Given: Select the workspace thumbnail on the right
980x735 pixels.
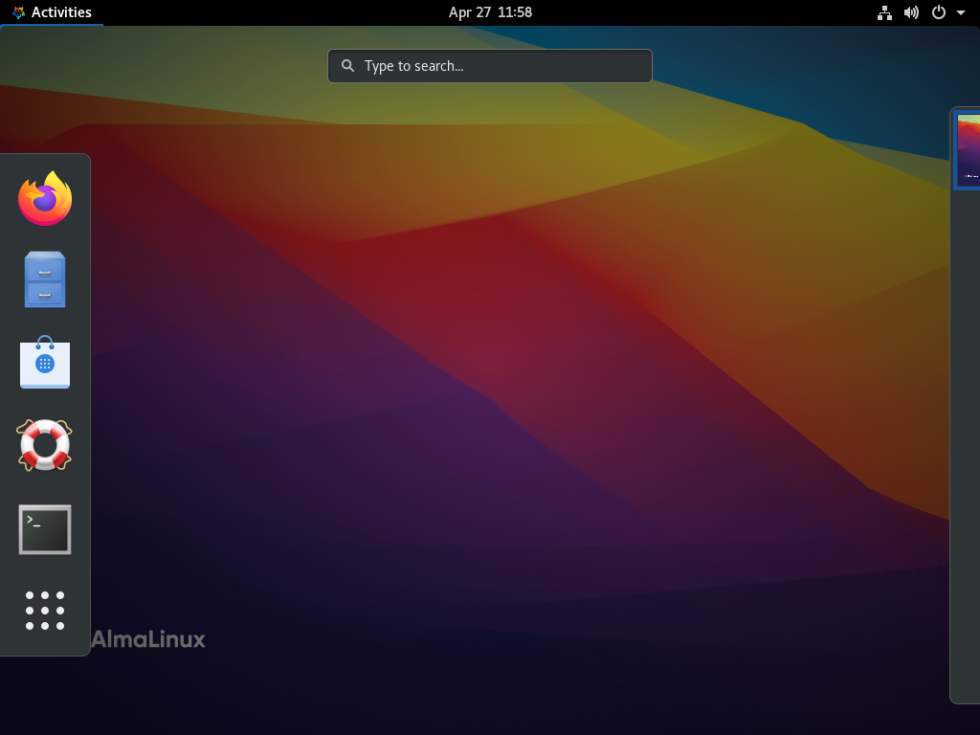Looking at the screenshot, I should 966,148.
